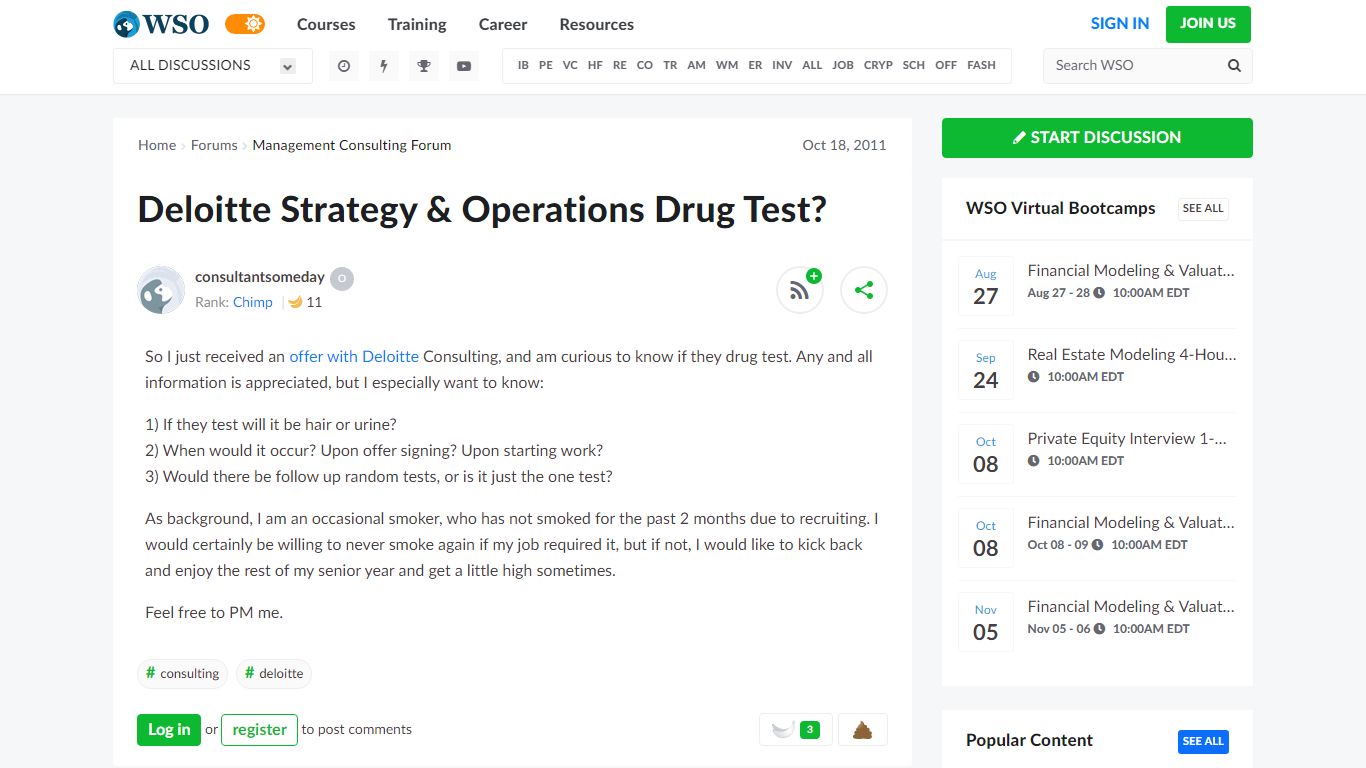This screenshot has width=1366, height=768.
Task: Open the Courses menu
Action: click(x=326, y=24)
